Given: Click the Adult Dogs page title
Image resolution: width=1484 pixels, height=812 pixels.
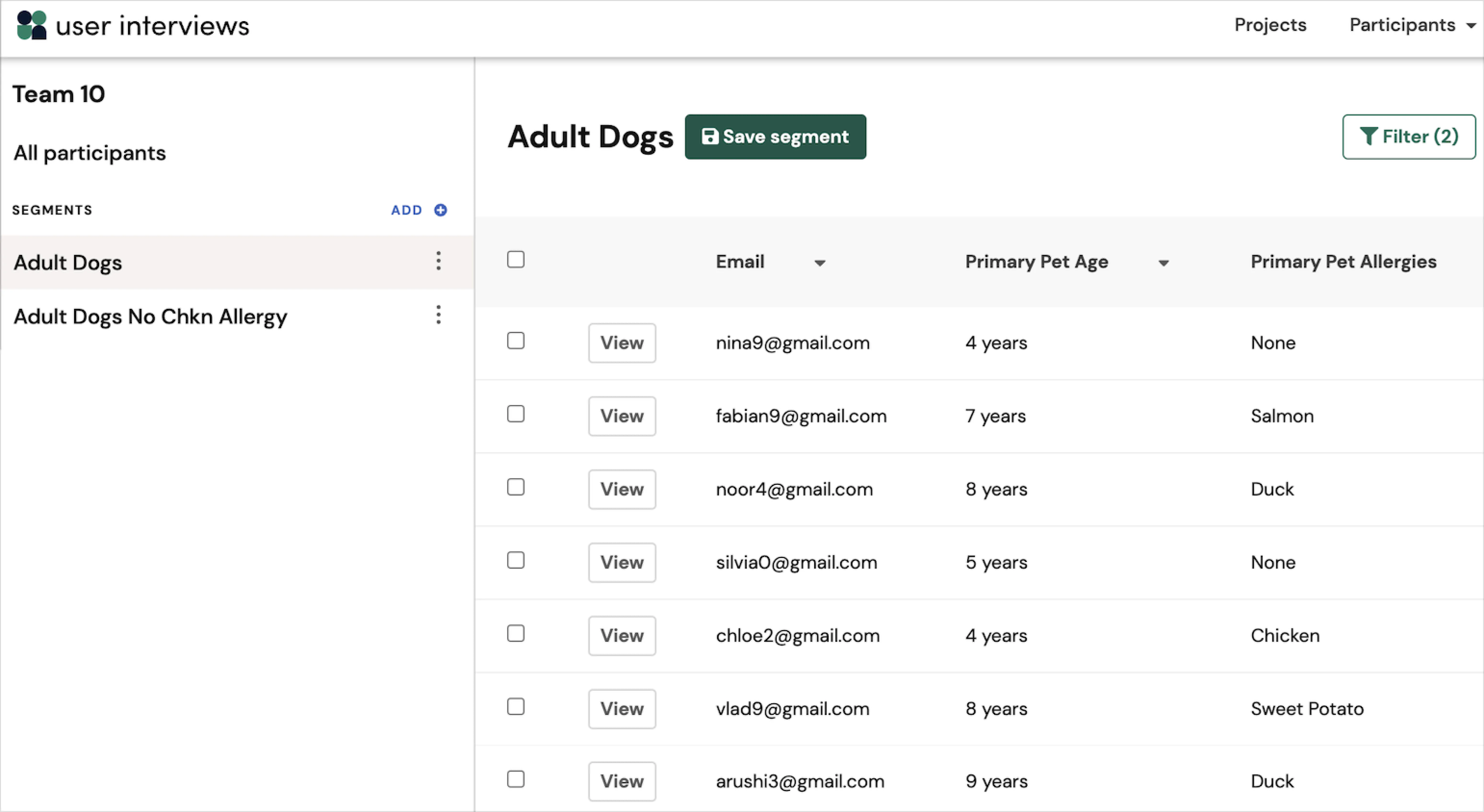Looking at the screenshot, I should (x=590, y=137).
